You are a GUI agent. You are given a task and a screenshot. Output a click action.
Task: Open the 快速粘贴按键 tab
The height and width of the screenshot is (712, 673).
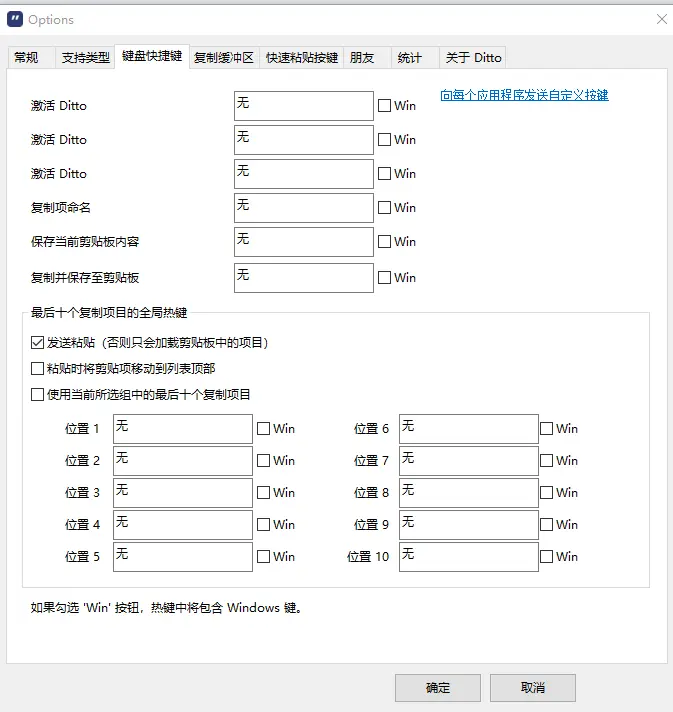point(302,58)
